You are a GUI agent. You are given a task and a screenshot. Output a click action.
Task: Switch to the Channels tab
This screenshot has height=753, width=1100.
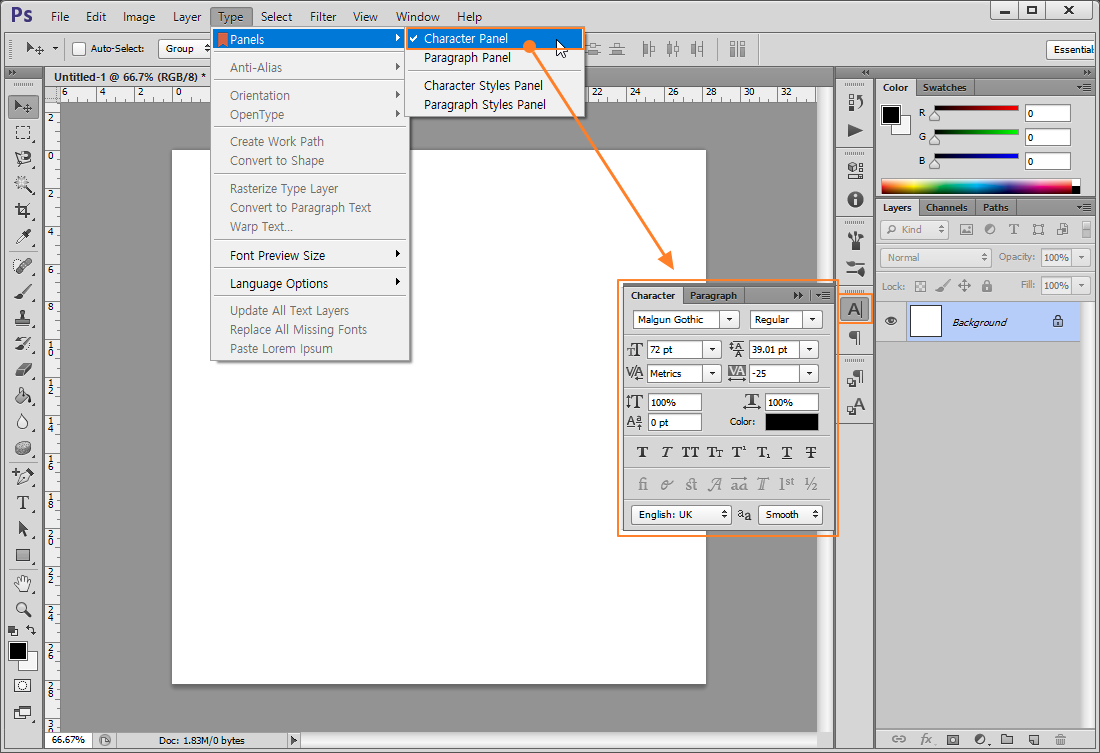point(946,208)
